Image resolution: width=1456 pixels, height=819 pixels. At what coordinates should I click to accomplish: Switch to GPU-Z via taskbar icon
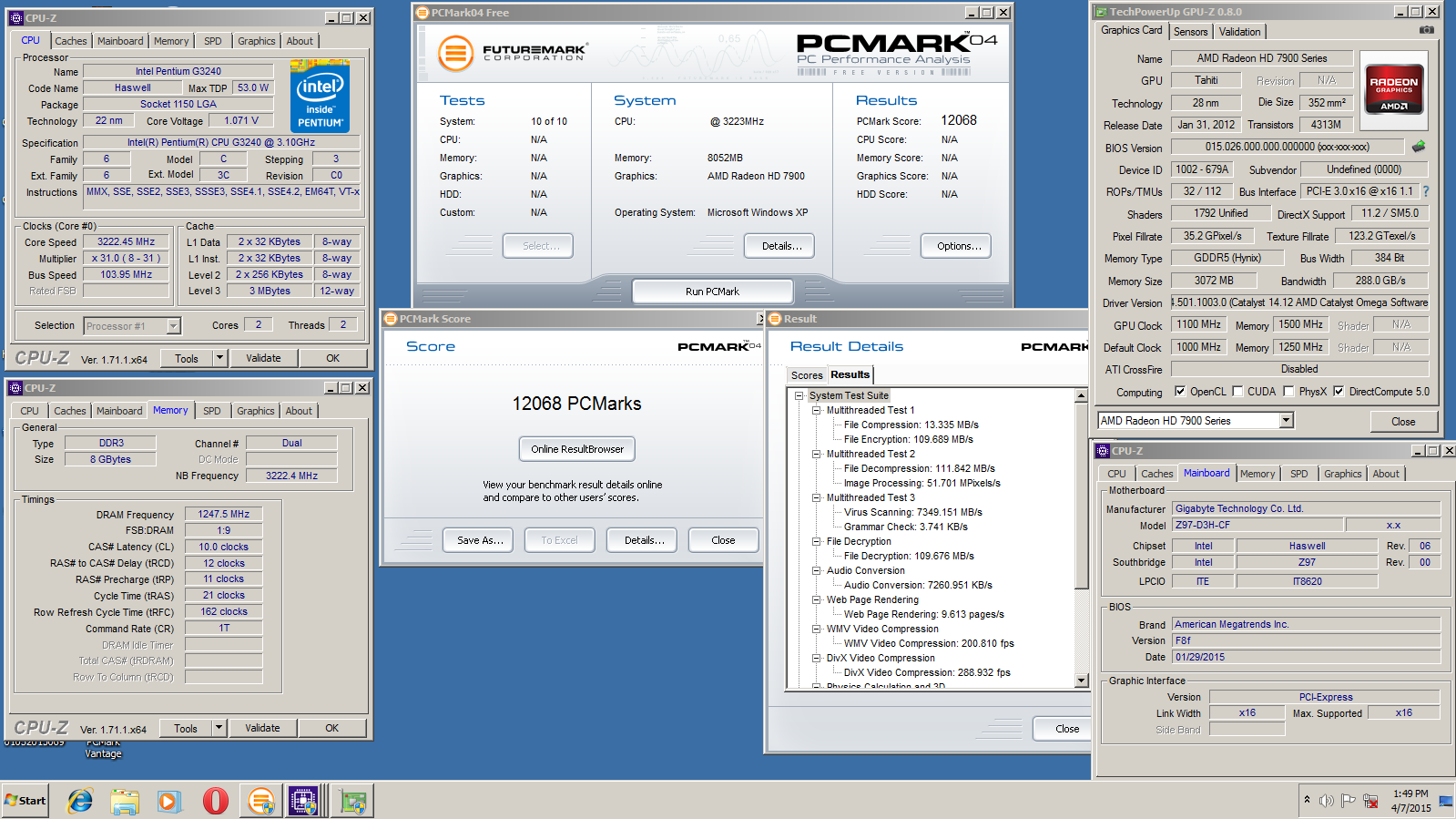point(353,801)
